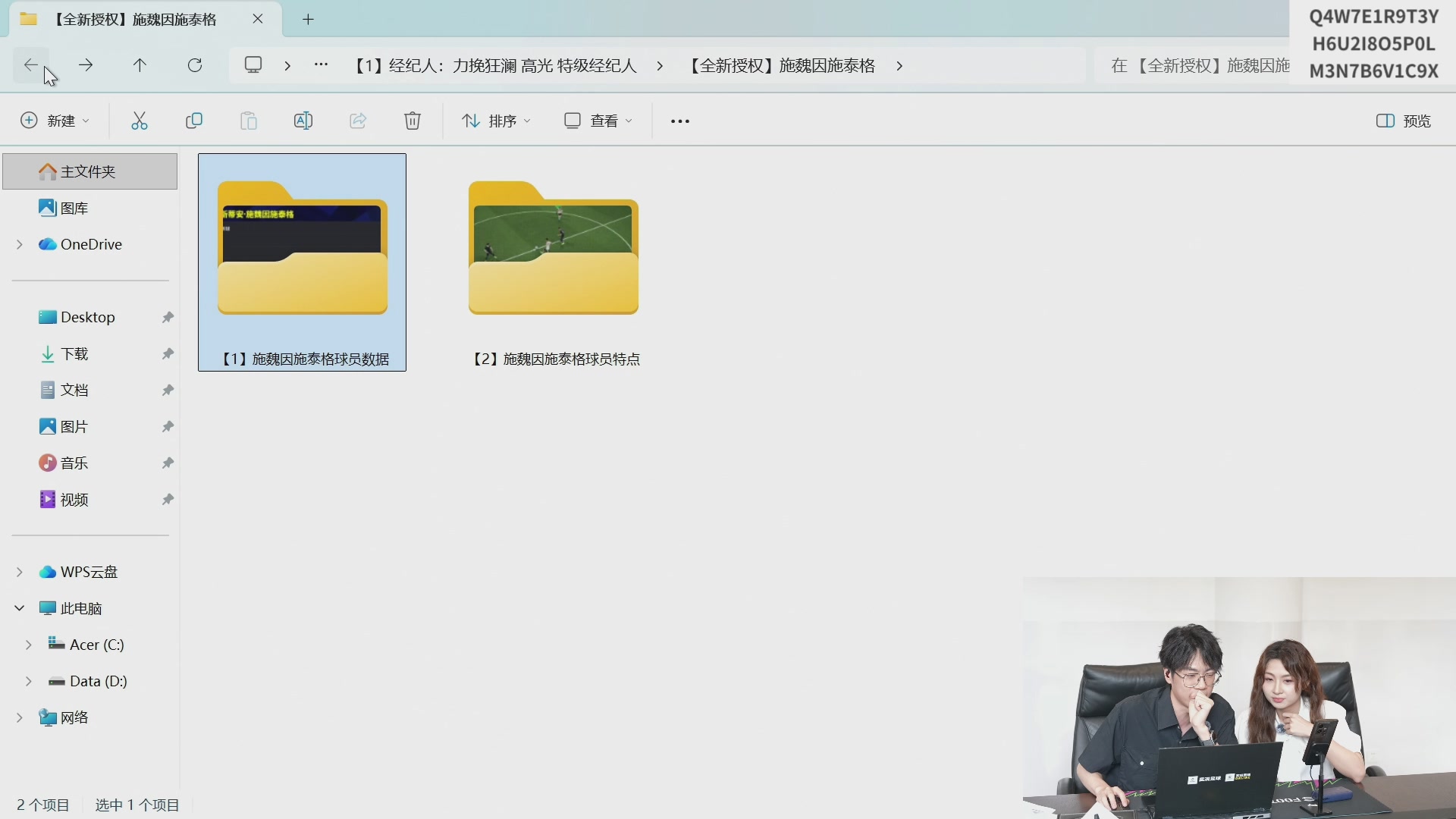This screenshot has height=819, width=1456.
Task: Click pin icon beside 文档
Action: point(168,390)
